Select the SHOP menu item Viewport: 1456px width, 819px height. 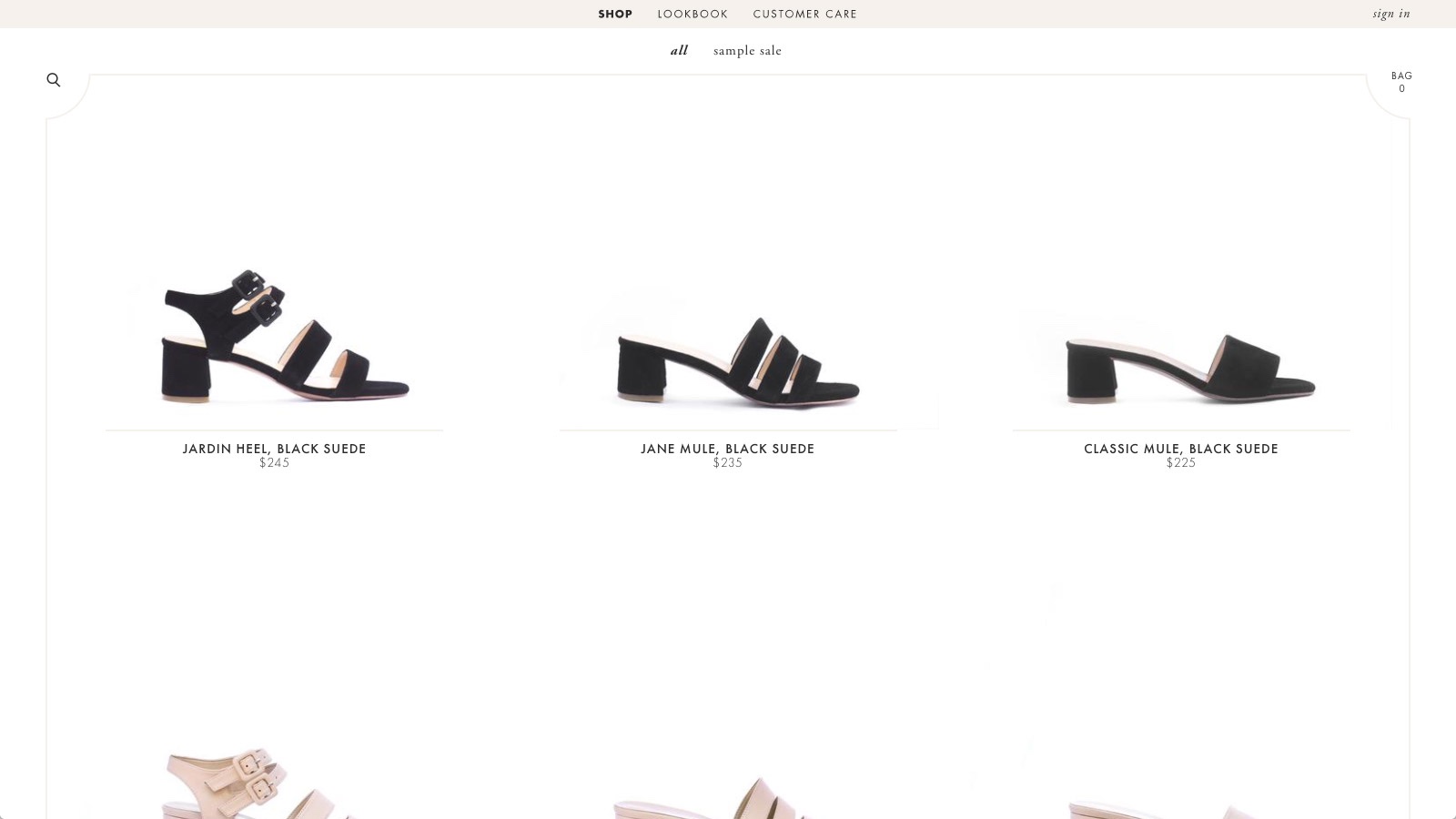(615, 14)
